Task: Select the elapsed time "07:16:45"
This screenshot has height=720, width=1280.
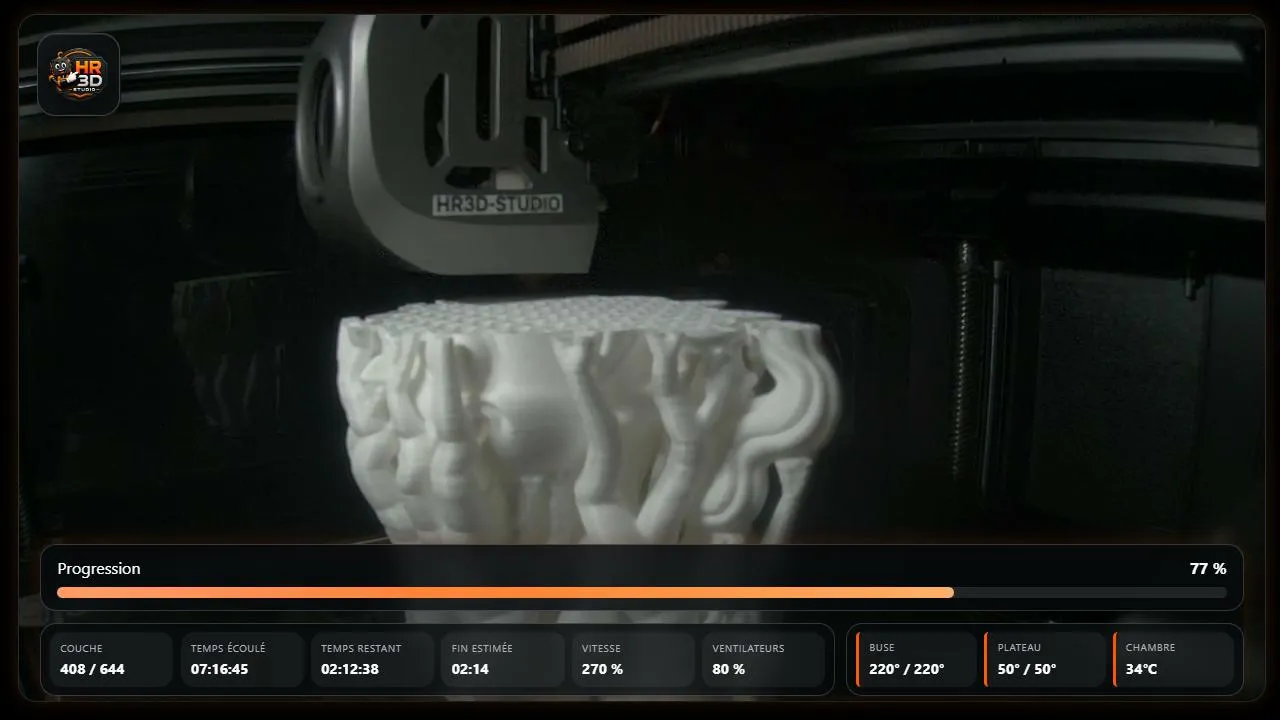Action: click(220, 669)
